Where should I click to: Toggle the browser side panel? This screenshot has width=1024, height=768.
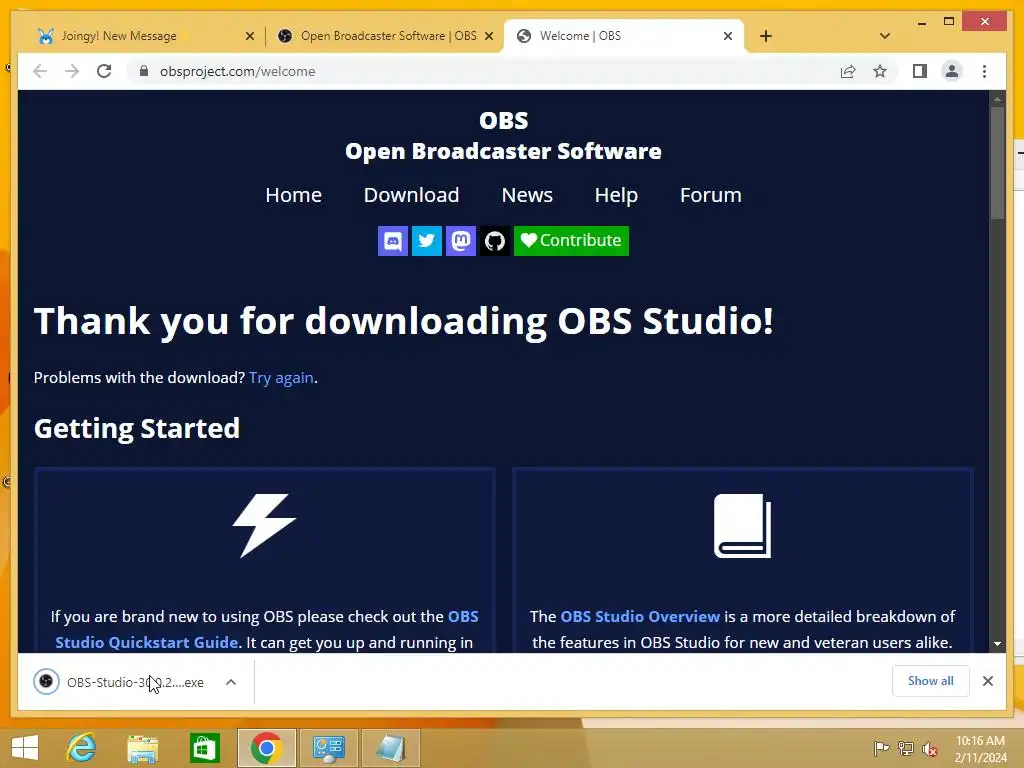click(920, 71)
